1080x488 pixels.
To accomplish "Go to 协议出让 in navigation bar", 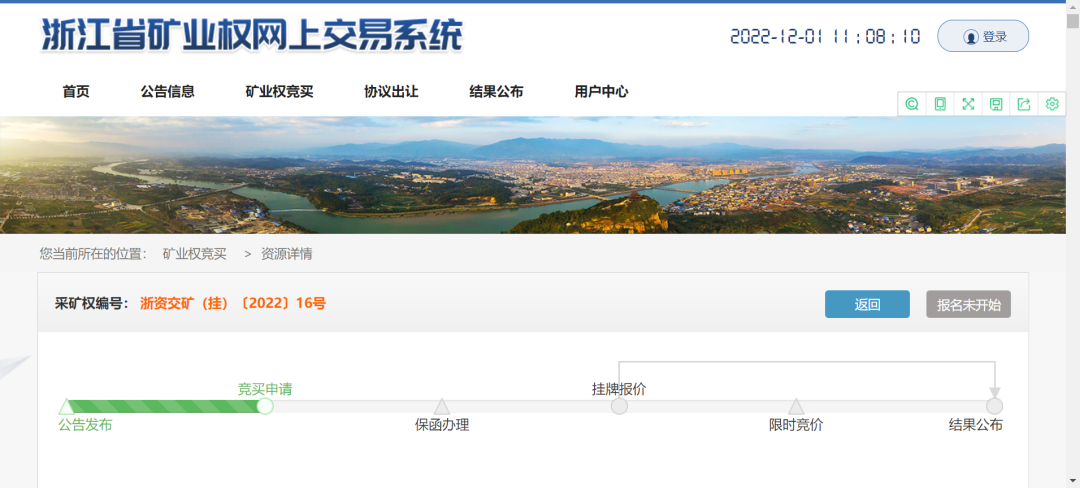I will (391, 92).
